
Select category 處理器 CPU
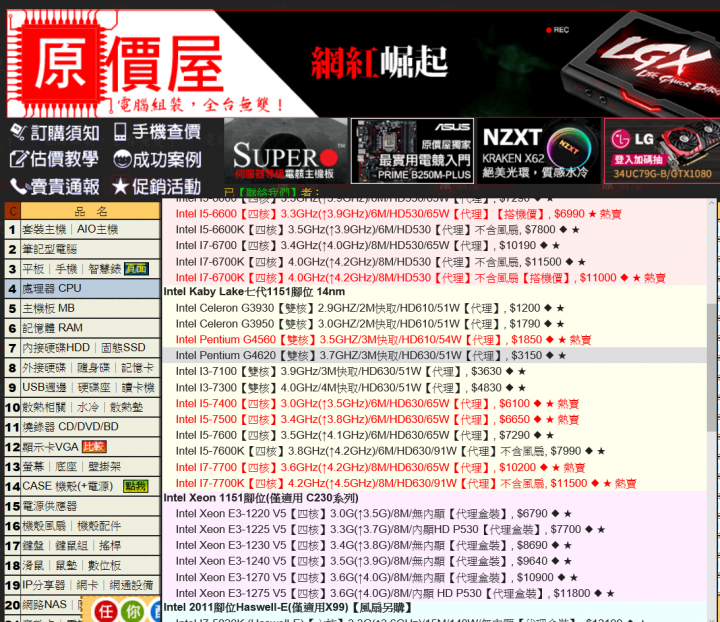pyautogui.click(x=90, y=289)
